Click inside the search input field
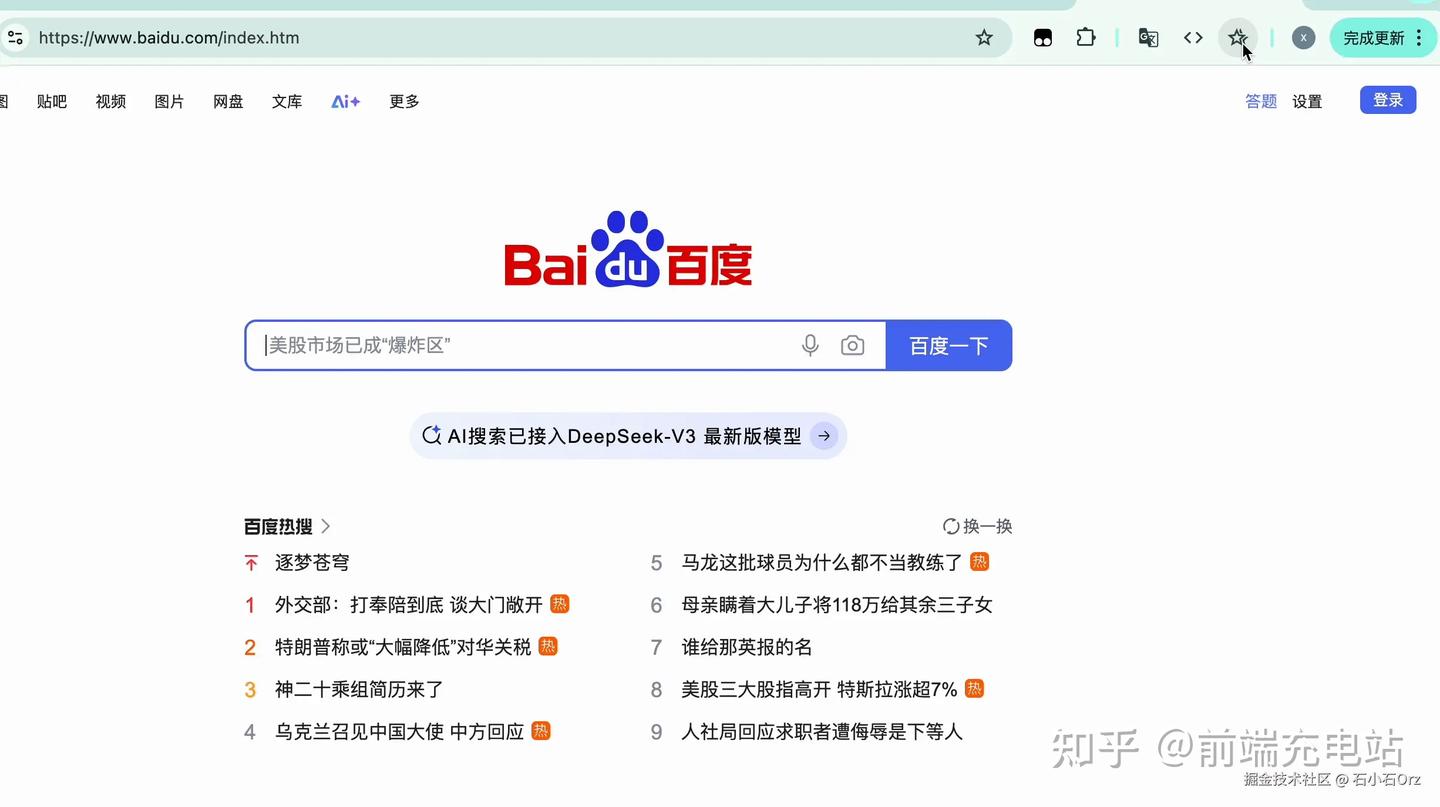 (x=520, y=345)
